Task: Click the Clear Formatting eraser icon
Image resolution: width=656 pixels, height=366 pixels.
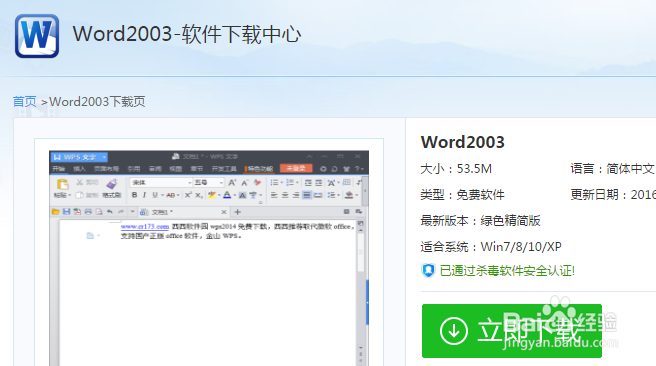Action: 257,182
